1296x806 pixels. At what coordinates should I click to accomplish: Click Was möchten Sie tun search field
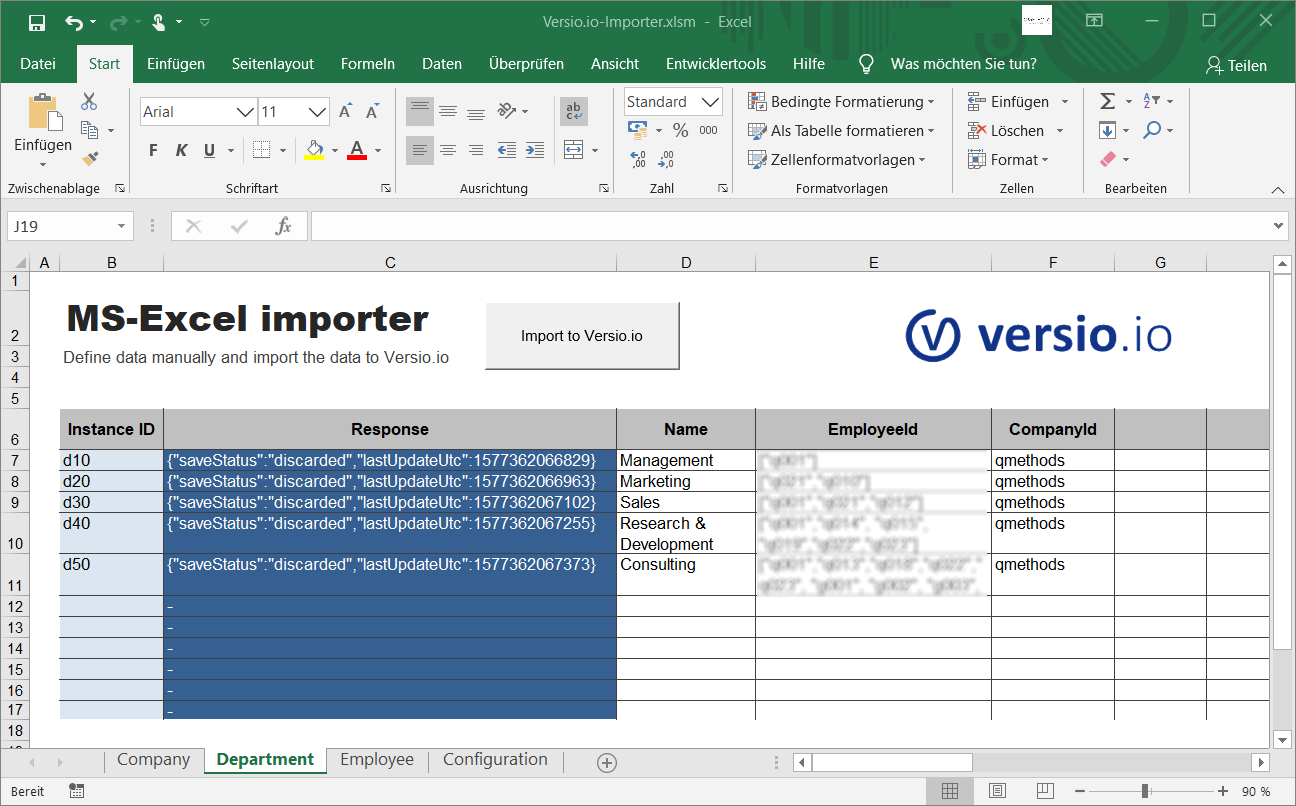coord(963,64)
